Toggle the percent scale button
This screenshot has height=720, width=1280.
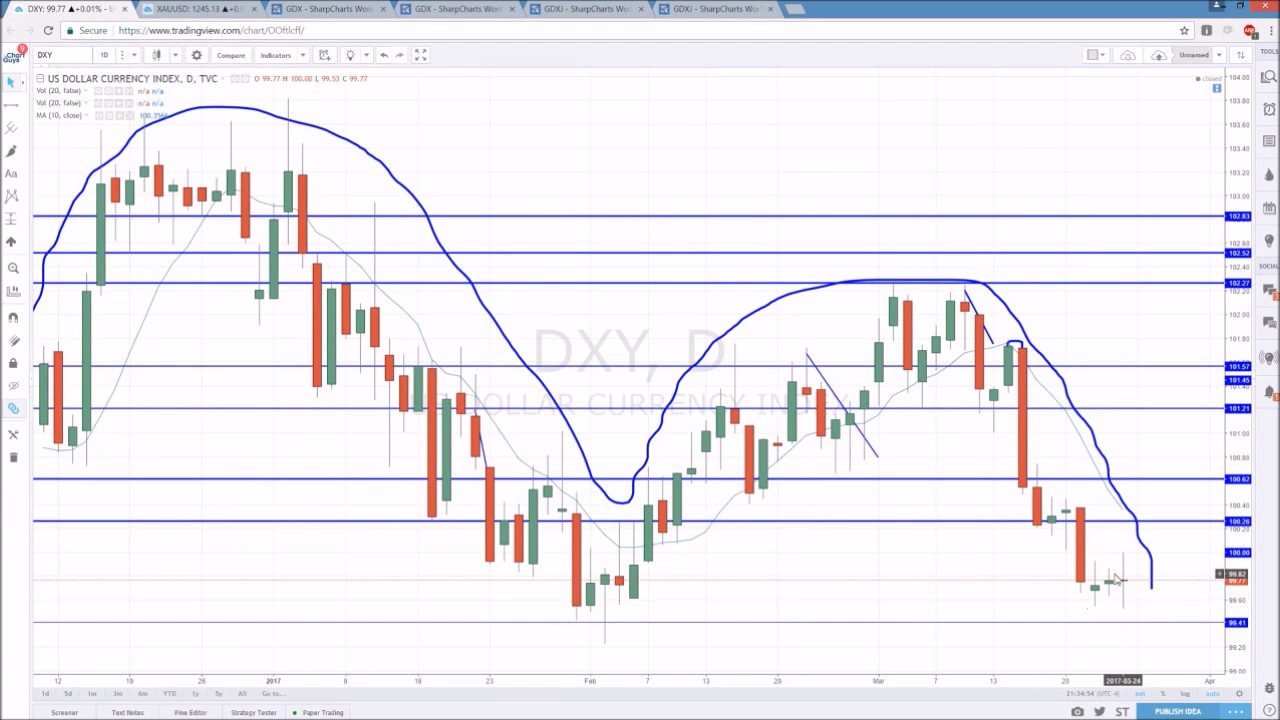click(x=1162, y=694)
